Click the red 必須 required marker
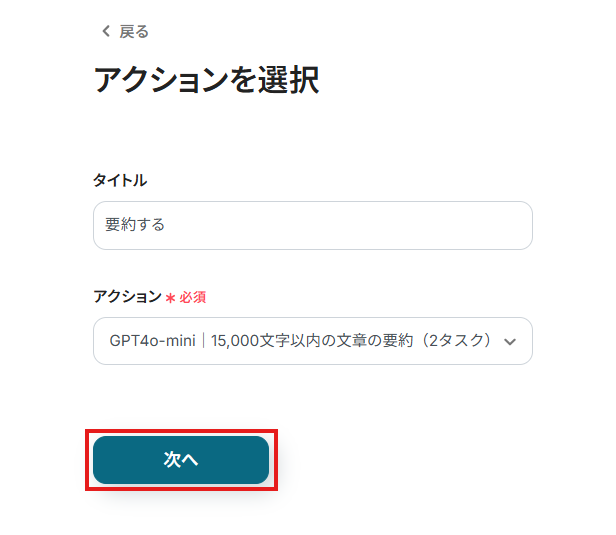 pyautogui.click(x=193, y=297)
